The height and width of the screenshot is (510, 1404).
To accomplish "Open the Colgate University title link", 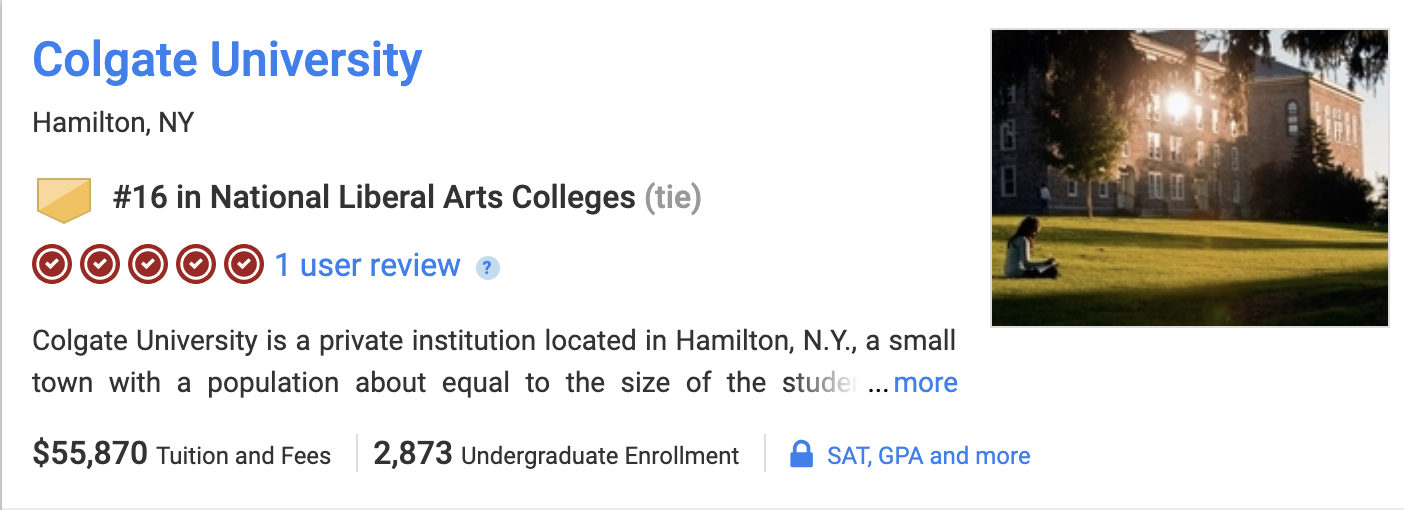I will [x=227, y=61].
